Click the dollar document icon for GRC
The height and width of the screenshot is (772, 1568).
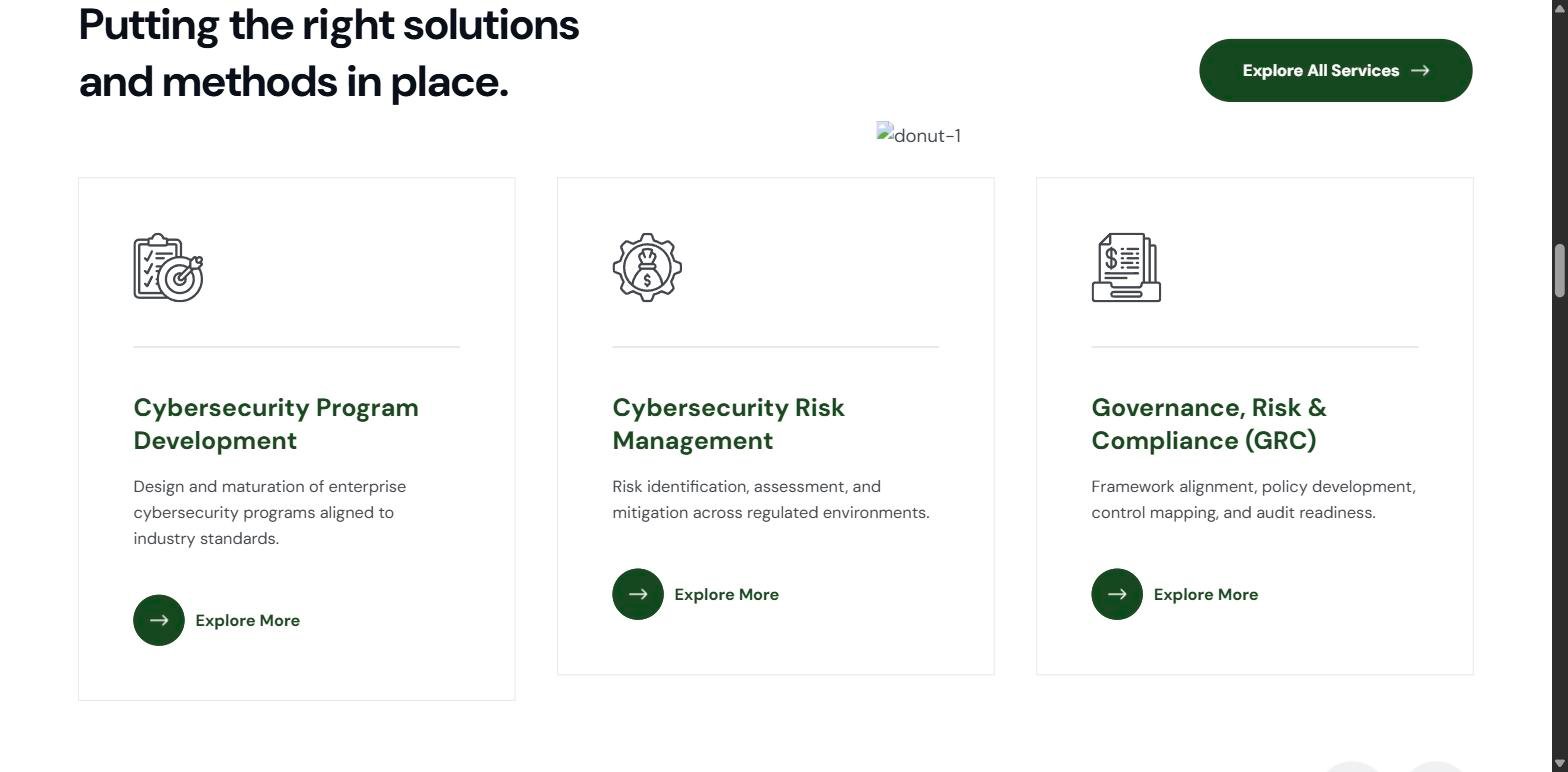click(1126, 267)
